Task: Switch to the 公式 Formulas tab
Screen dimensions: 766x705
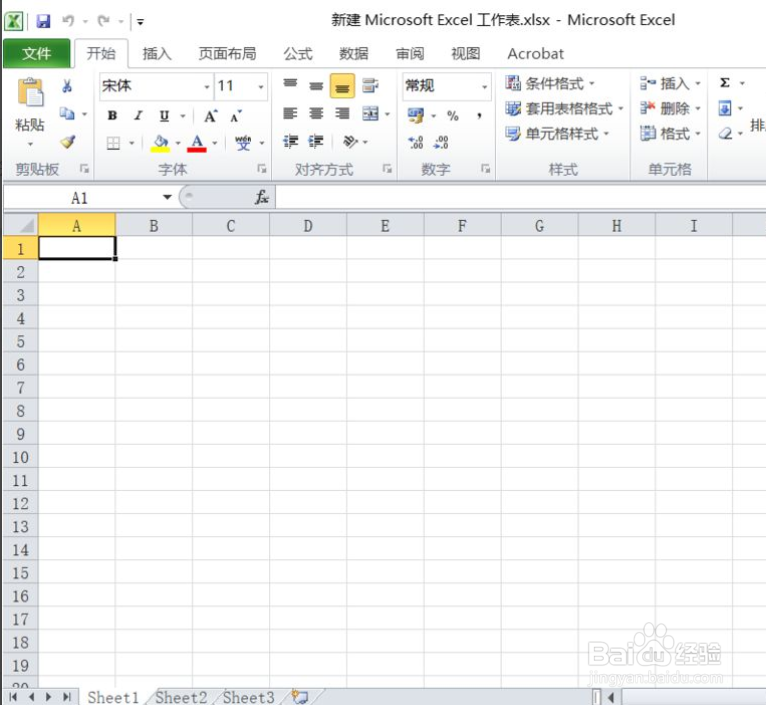Action: pyautogui.click(x=298, y=53)
